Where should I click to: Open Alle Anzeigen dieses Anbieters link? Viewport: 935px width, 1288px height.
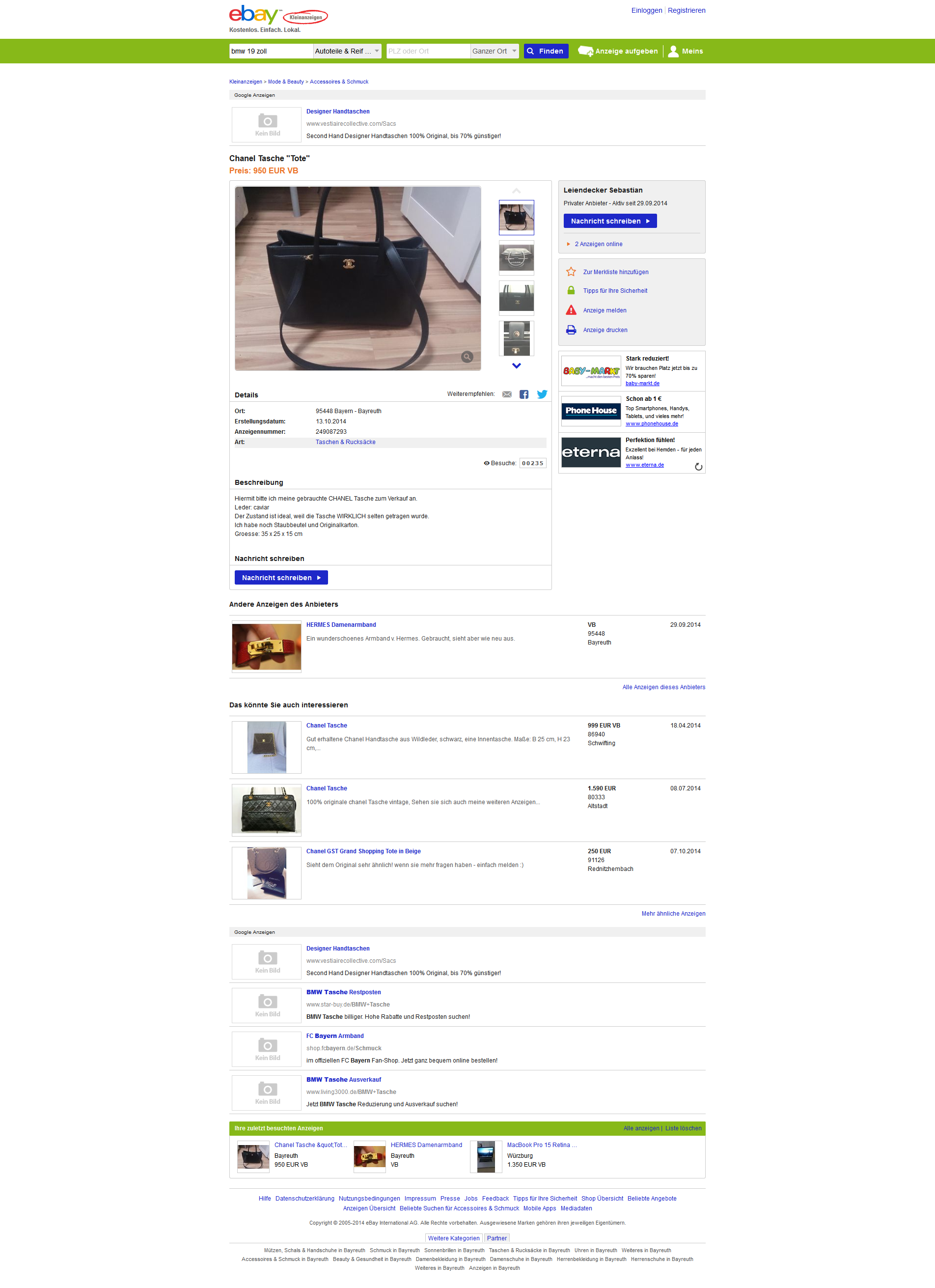tap(663, 687)
